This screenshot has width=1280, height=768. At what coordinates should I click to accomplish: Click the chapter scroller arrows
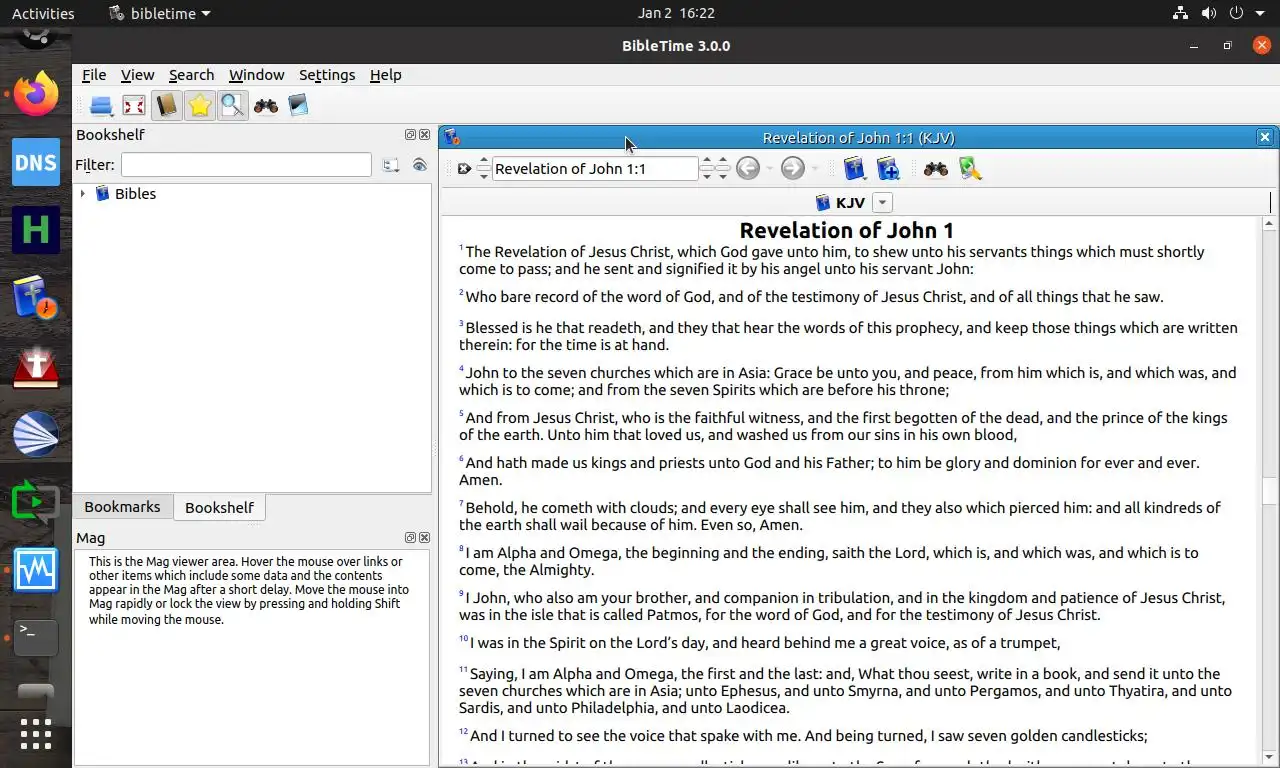pos(707,169)
